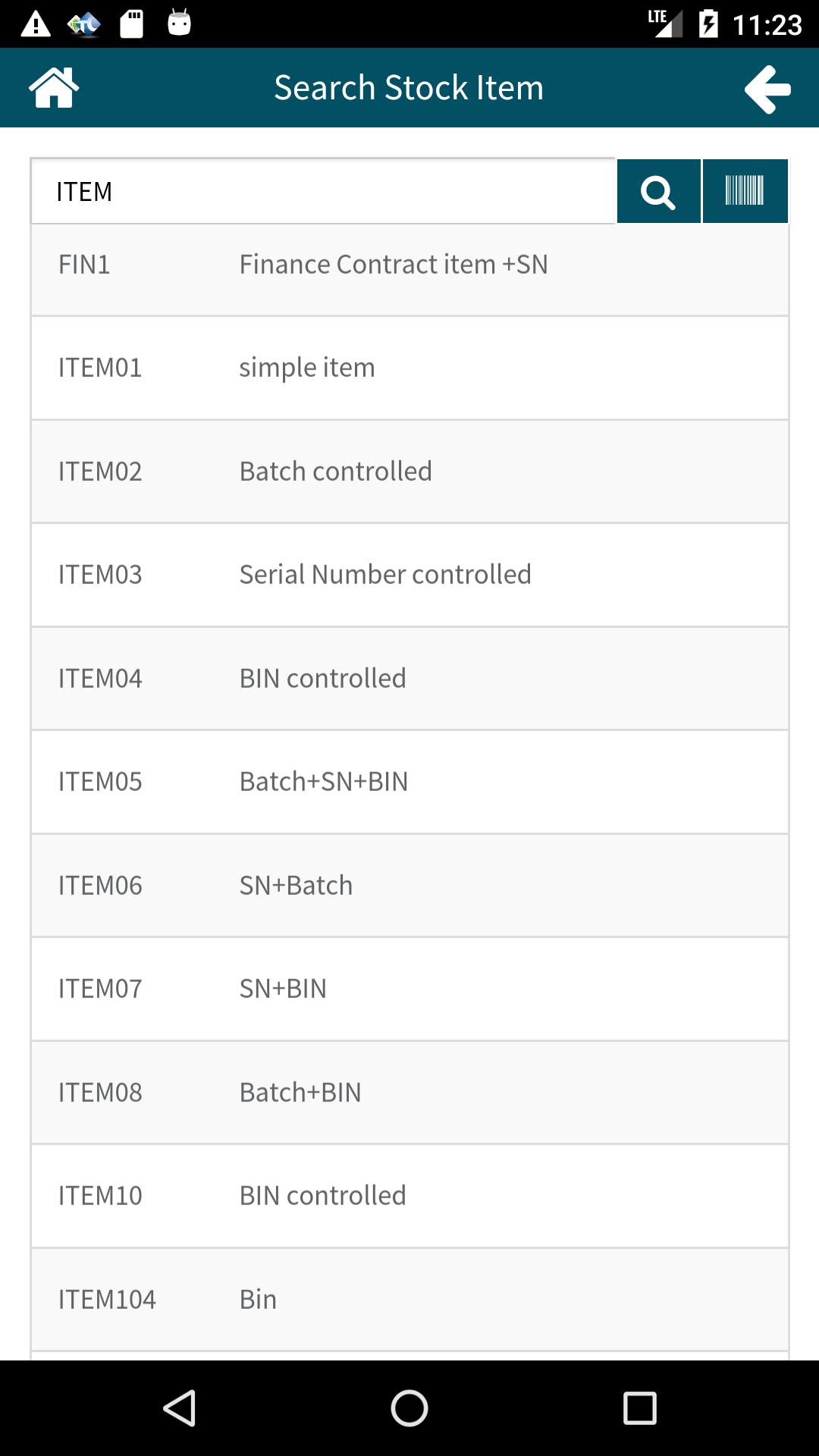
Task: Open ITEM03 Serial Number controlled
Action: click(409, 575)
